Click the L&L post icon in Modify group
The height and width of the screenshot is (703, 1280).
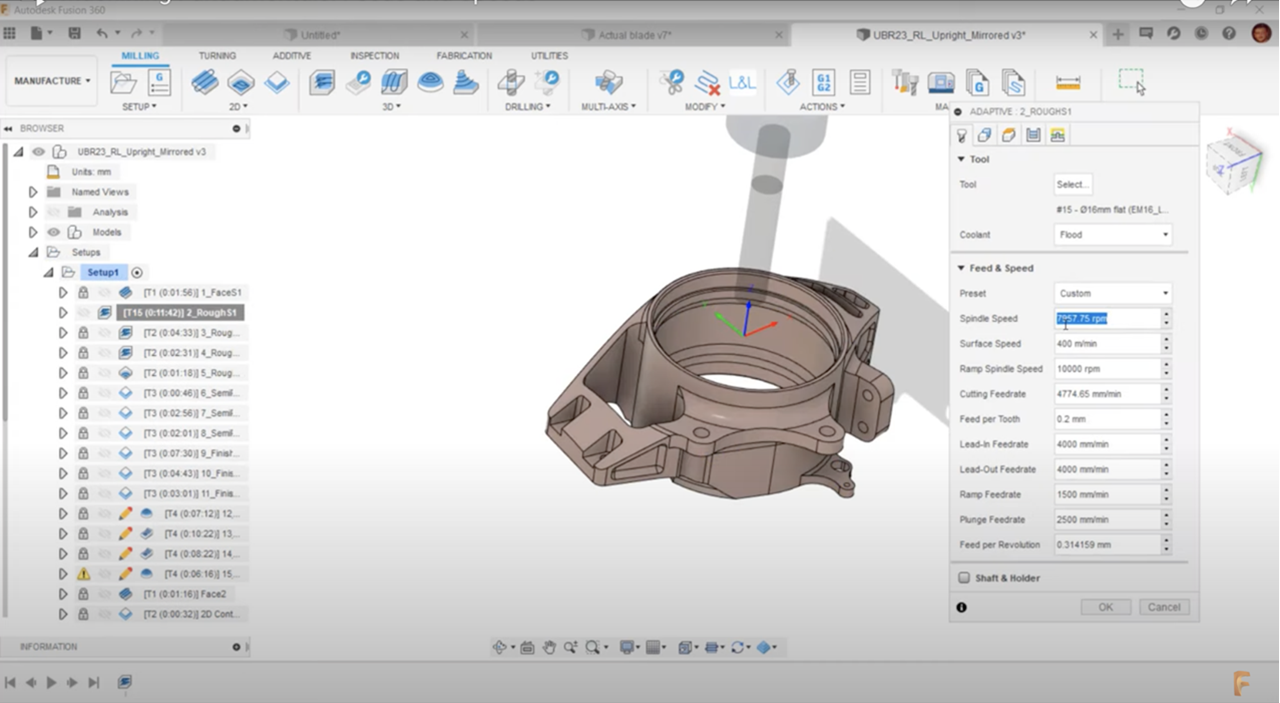click(741, 82)
